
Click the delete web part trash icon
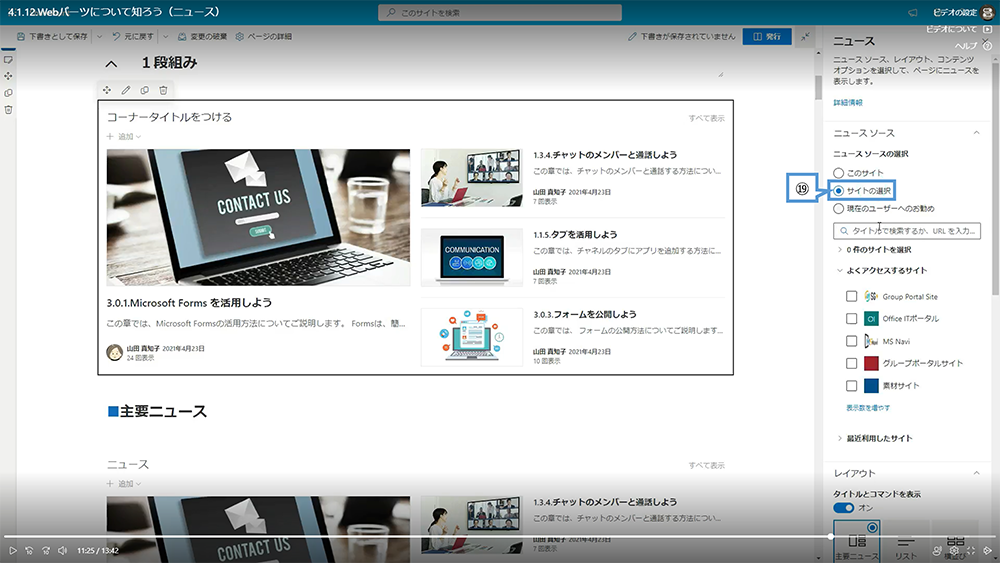(x=163, y=90)
